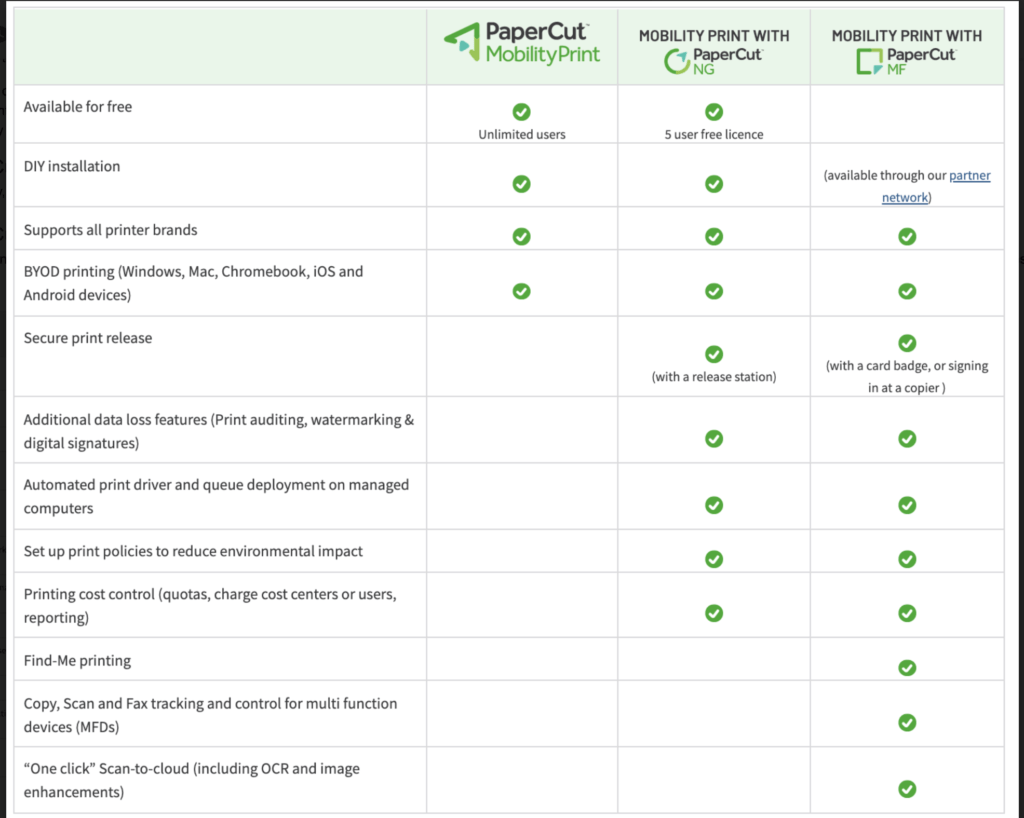Click MF checkmark for Secure print release
The image size is (1024, 818).
[907, 343]
